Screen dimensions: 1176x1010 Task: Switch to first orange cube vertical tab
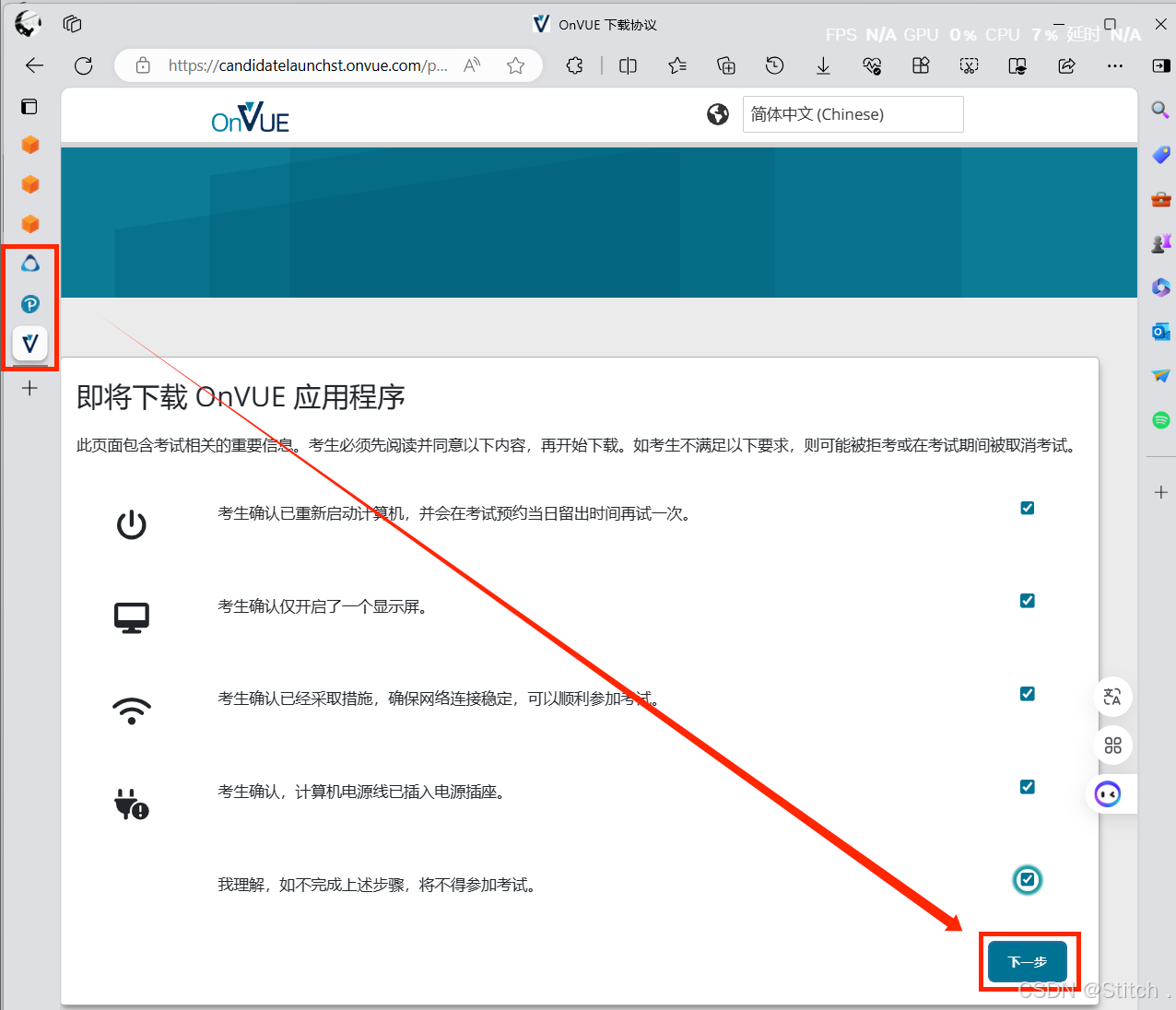point(30,146)
